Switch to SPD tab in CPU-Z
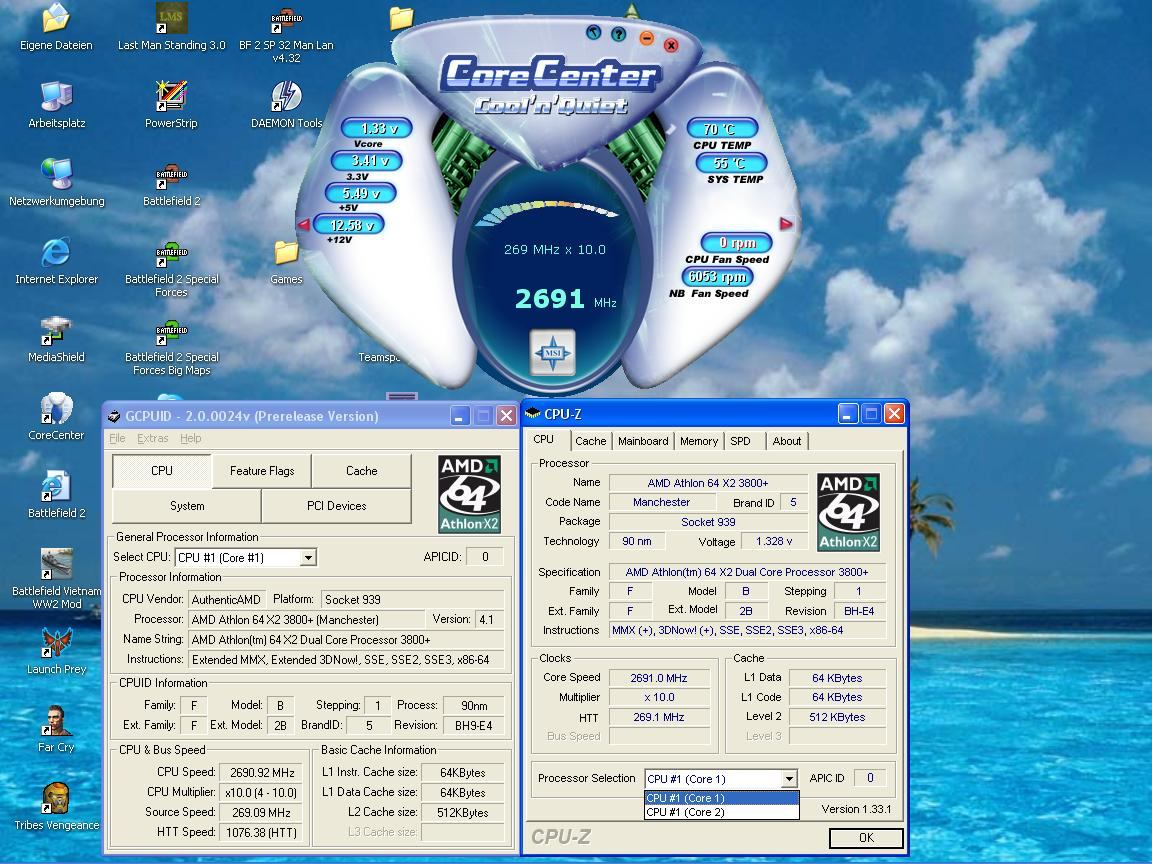Image resolution: width=1152 pixels, height=864 pixels. click(741, 441)
